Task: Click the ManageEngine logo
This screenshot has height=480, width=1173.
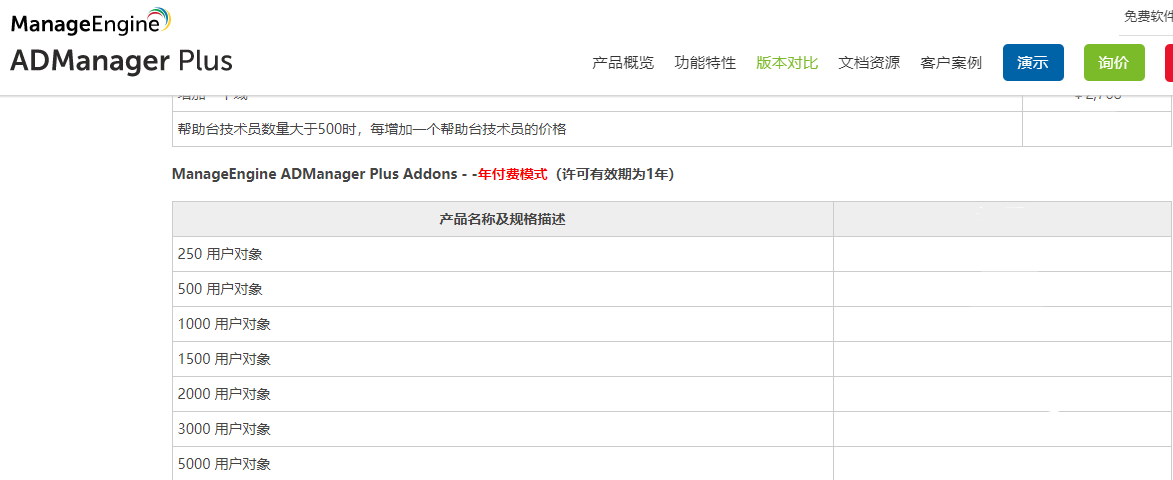Action: point(91,21)
